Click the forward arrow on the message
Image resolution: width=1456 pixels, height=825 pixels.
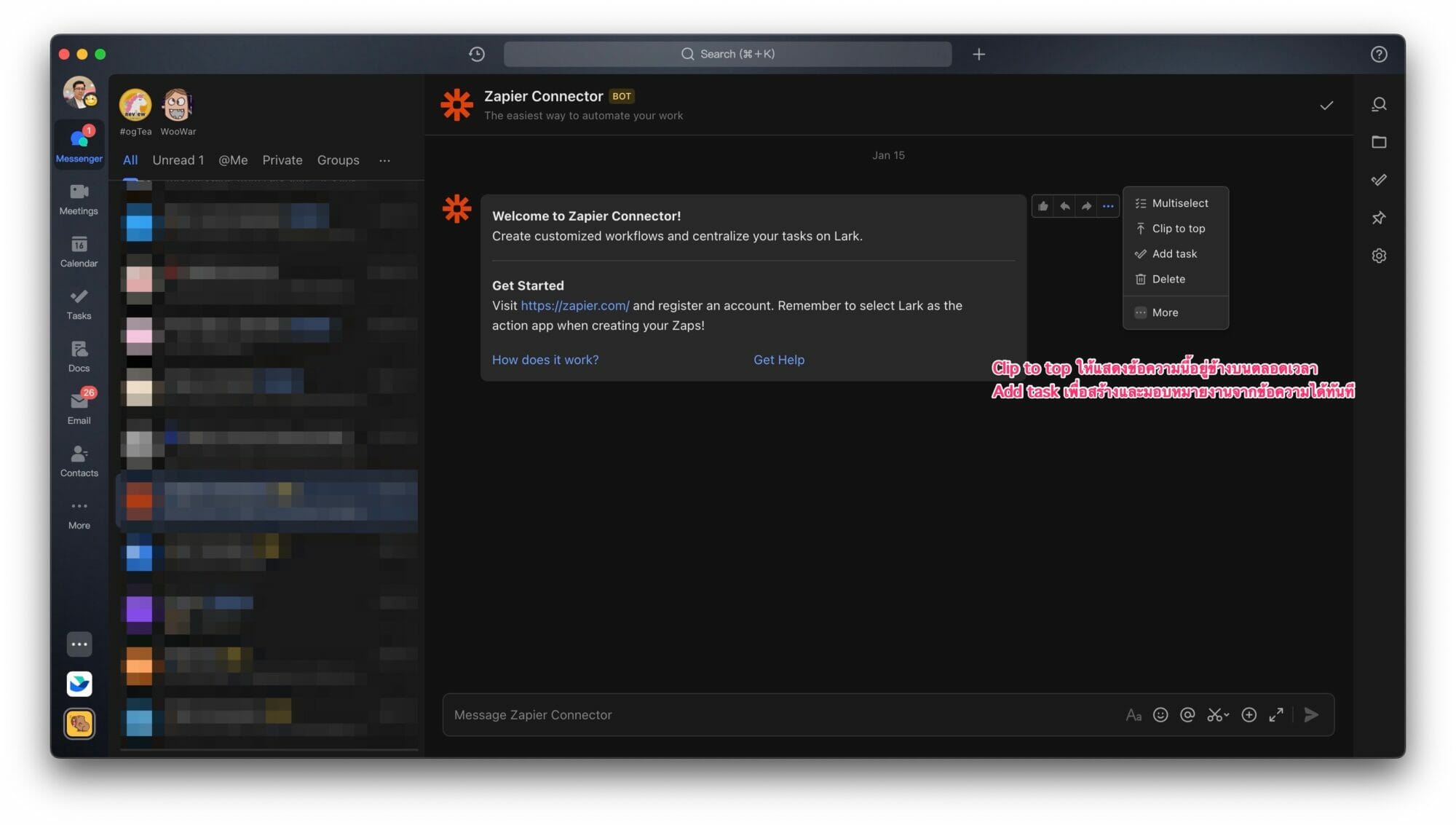coord(1086,206)
